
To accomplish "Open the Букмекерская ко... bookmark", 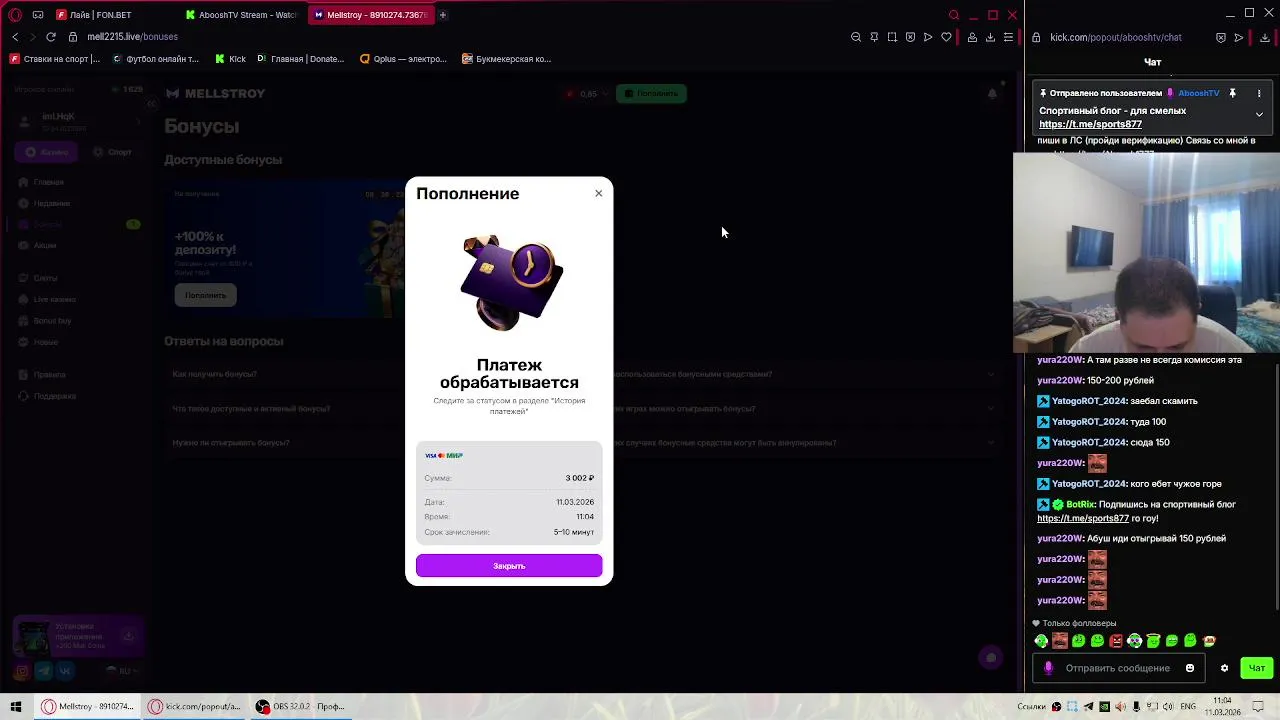I will coord(506,59).
